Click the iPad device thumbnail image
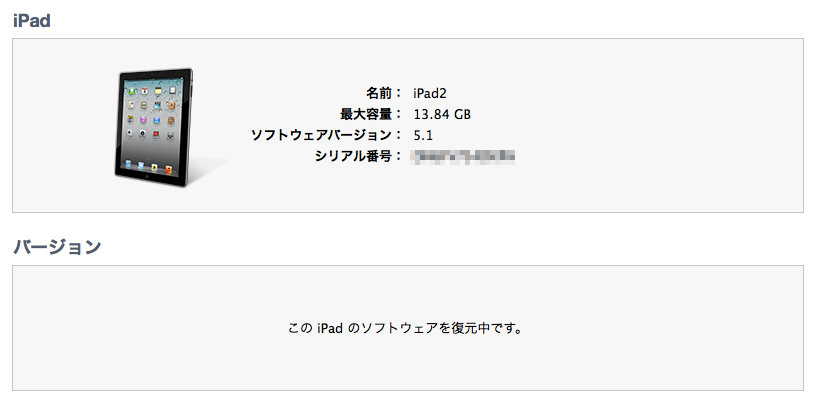This screenshot has height=412, width=820. click(154, 128)
